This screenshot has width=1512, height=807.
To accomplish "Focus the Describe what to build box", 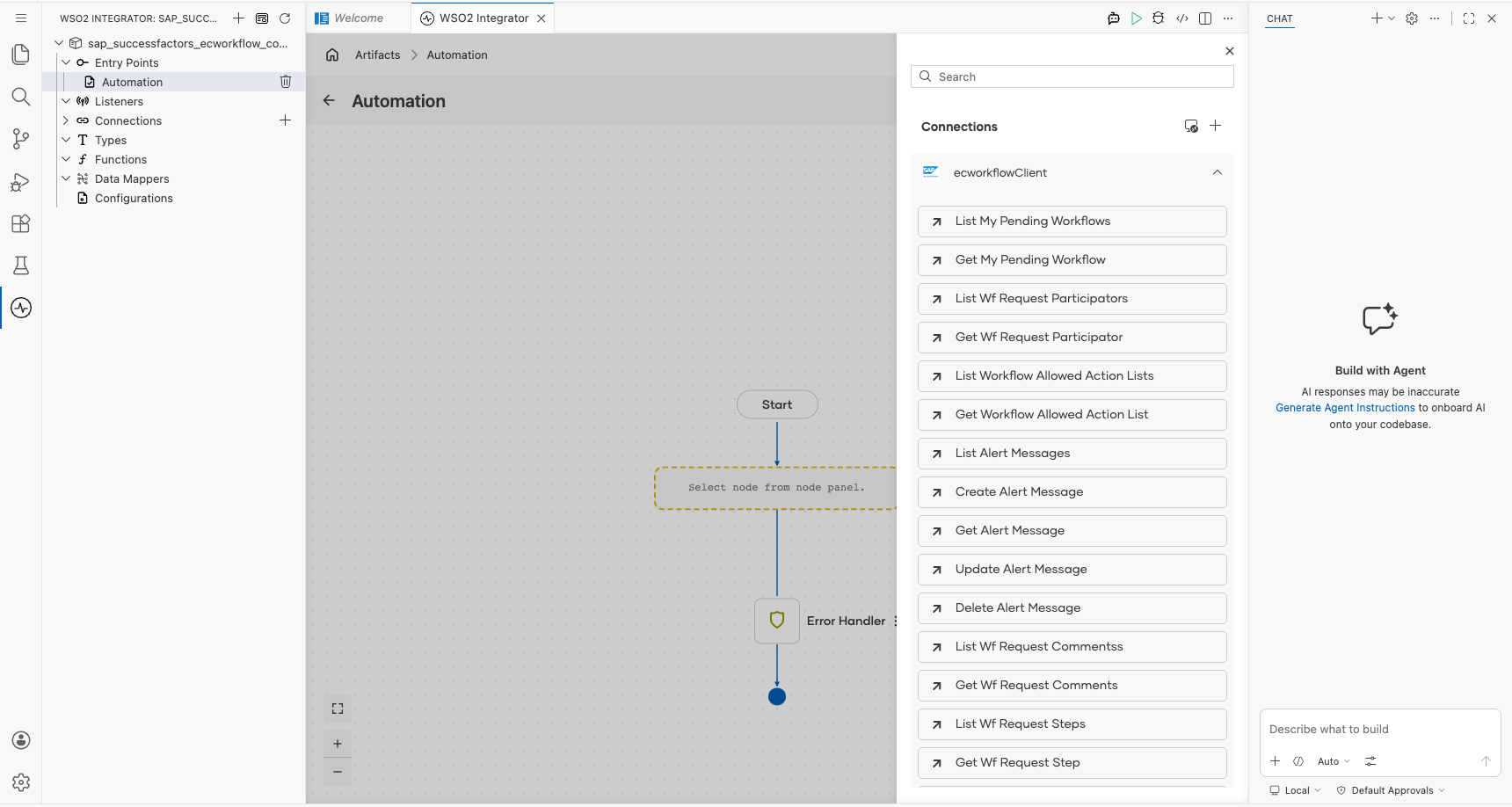I will (1380, 730).
